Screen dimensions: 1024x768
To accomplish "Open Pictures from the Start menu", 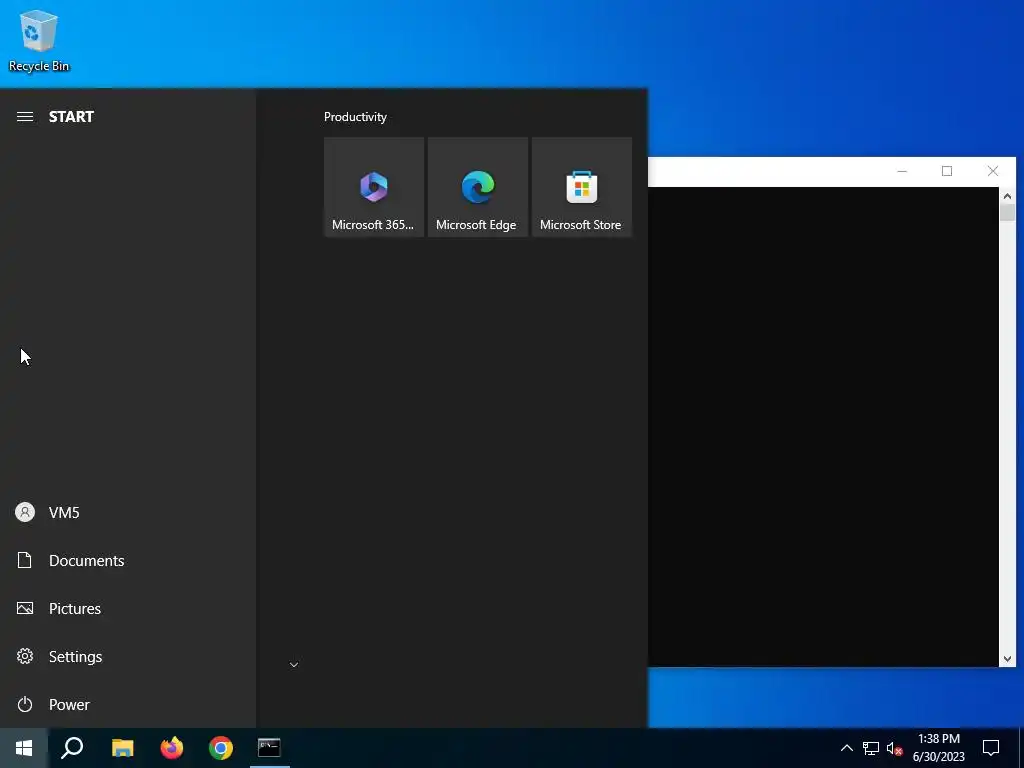I will [x=128, y=609].
